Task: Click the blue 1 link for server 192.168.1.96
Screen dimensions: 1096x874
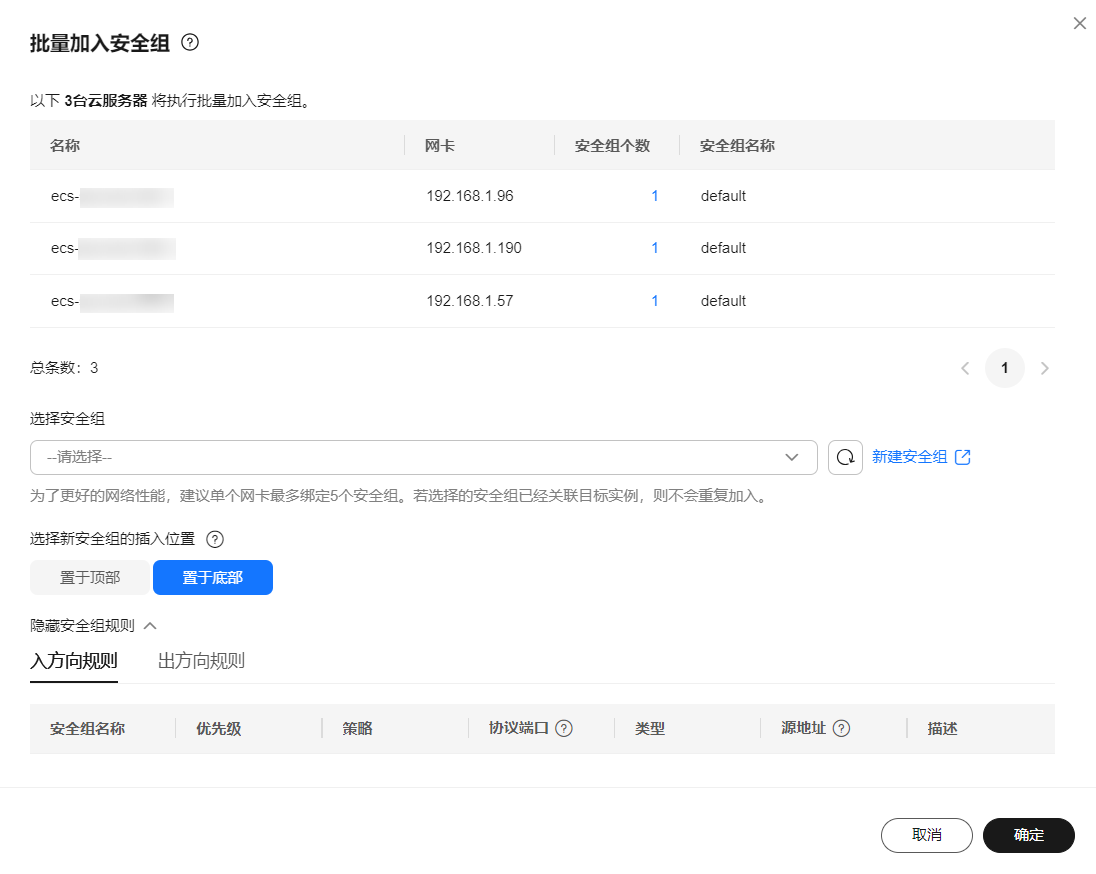Action: coord(655,196)
